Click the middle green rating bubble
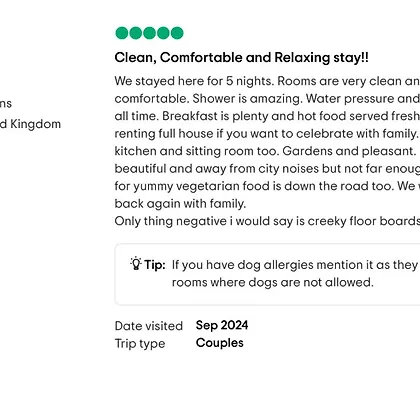 pos(149,33)
